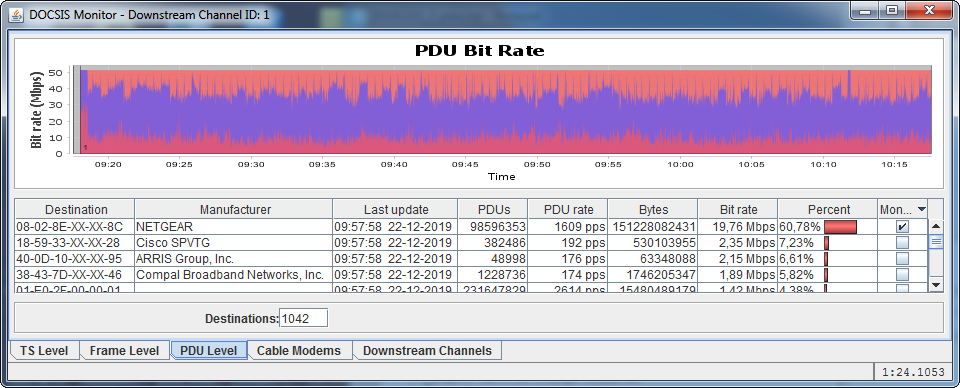Click the 151228082431 bytes cell

[x=653, y=227]
